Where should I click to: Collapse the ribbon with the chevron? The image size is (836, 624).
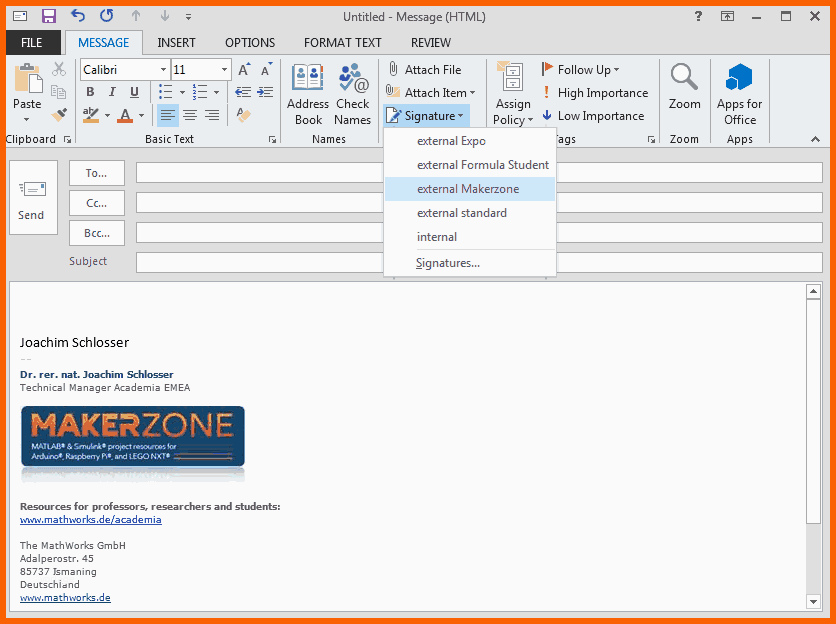[x=815, y=139]
